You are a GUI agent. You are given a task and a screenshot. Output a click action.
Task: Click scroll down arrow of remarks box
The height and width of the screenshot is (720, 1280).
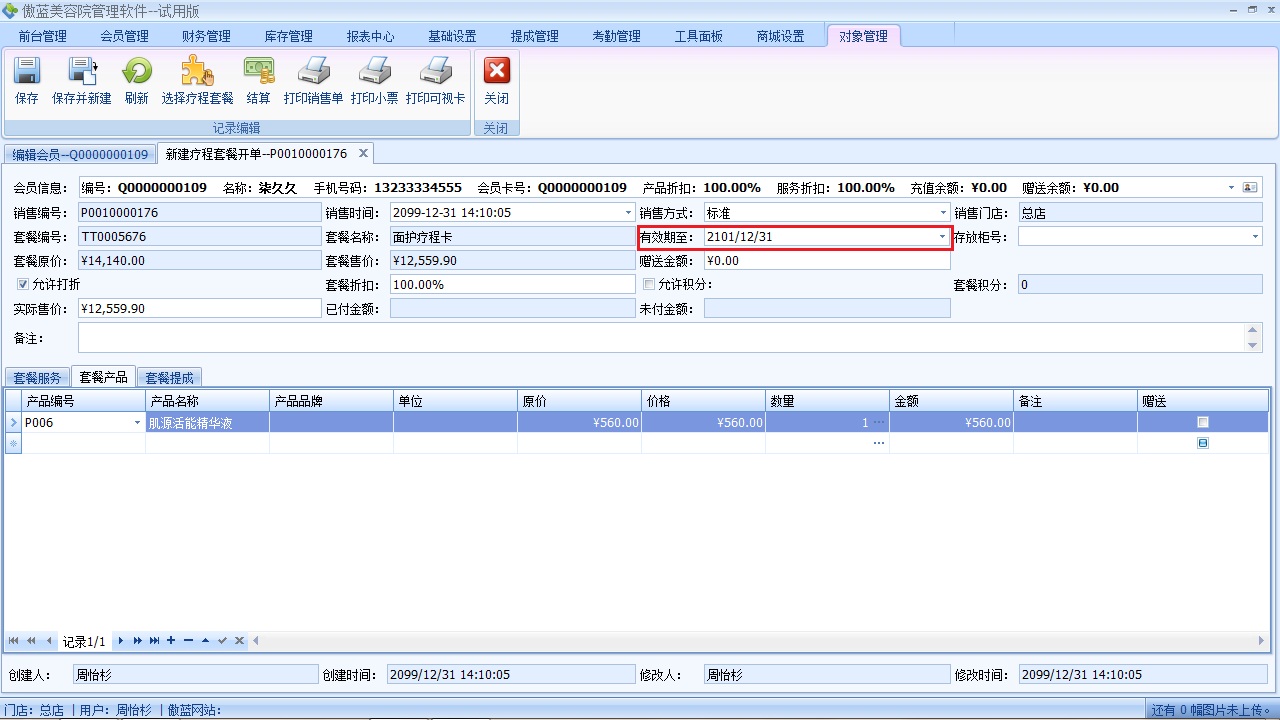tap(1254, 346)
